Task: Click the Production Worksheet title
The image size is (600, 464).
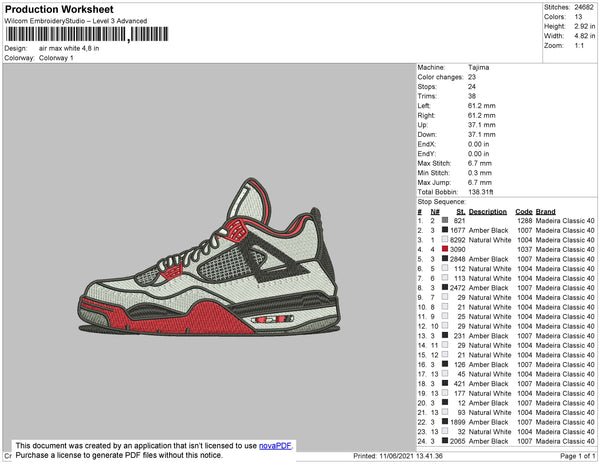Action: pyautogui.click(x=59, y=10)
